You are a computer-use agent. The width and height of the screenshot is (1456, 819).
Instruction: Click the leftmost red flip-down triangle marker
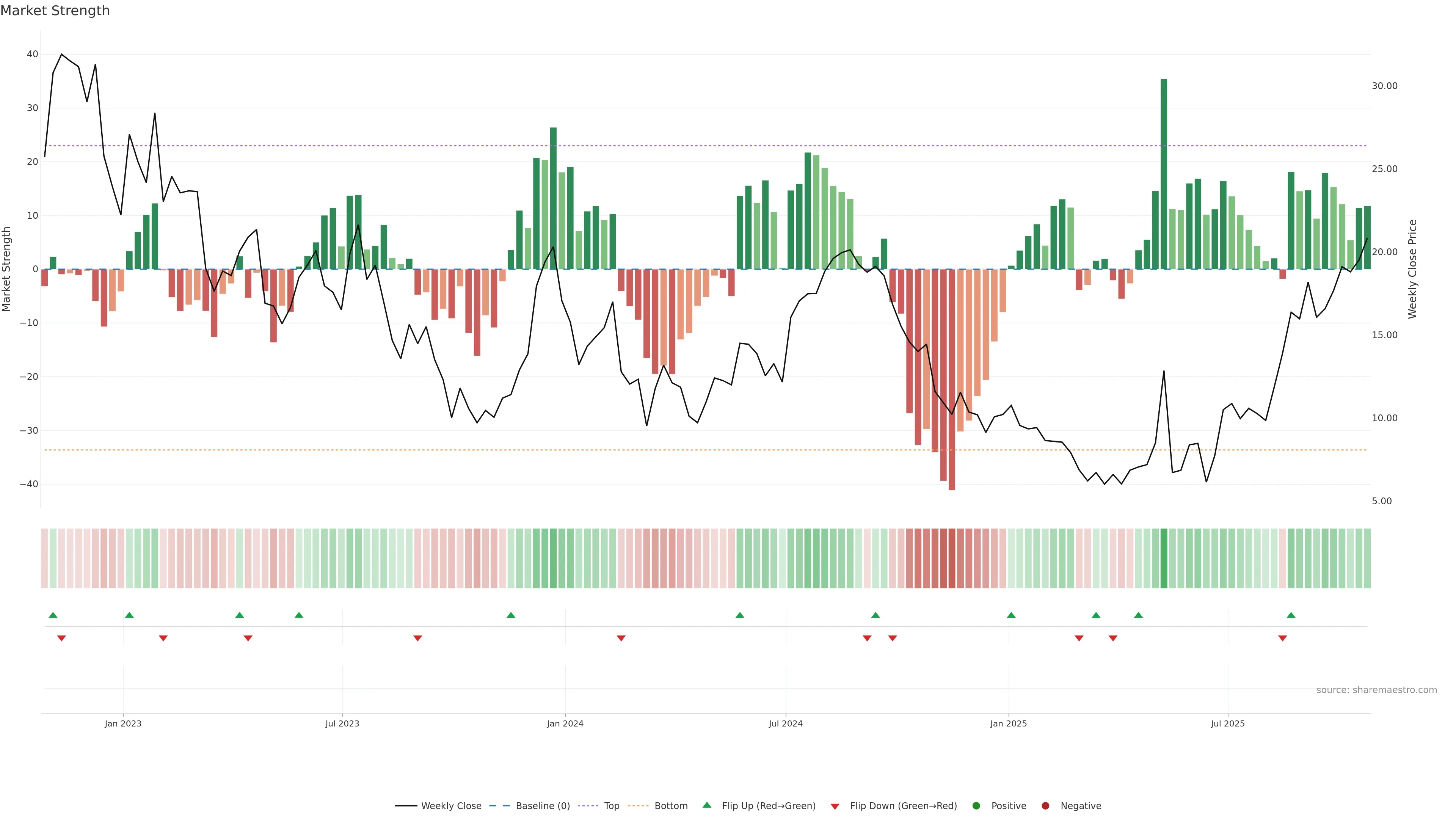61,638
